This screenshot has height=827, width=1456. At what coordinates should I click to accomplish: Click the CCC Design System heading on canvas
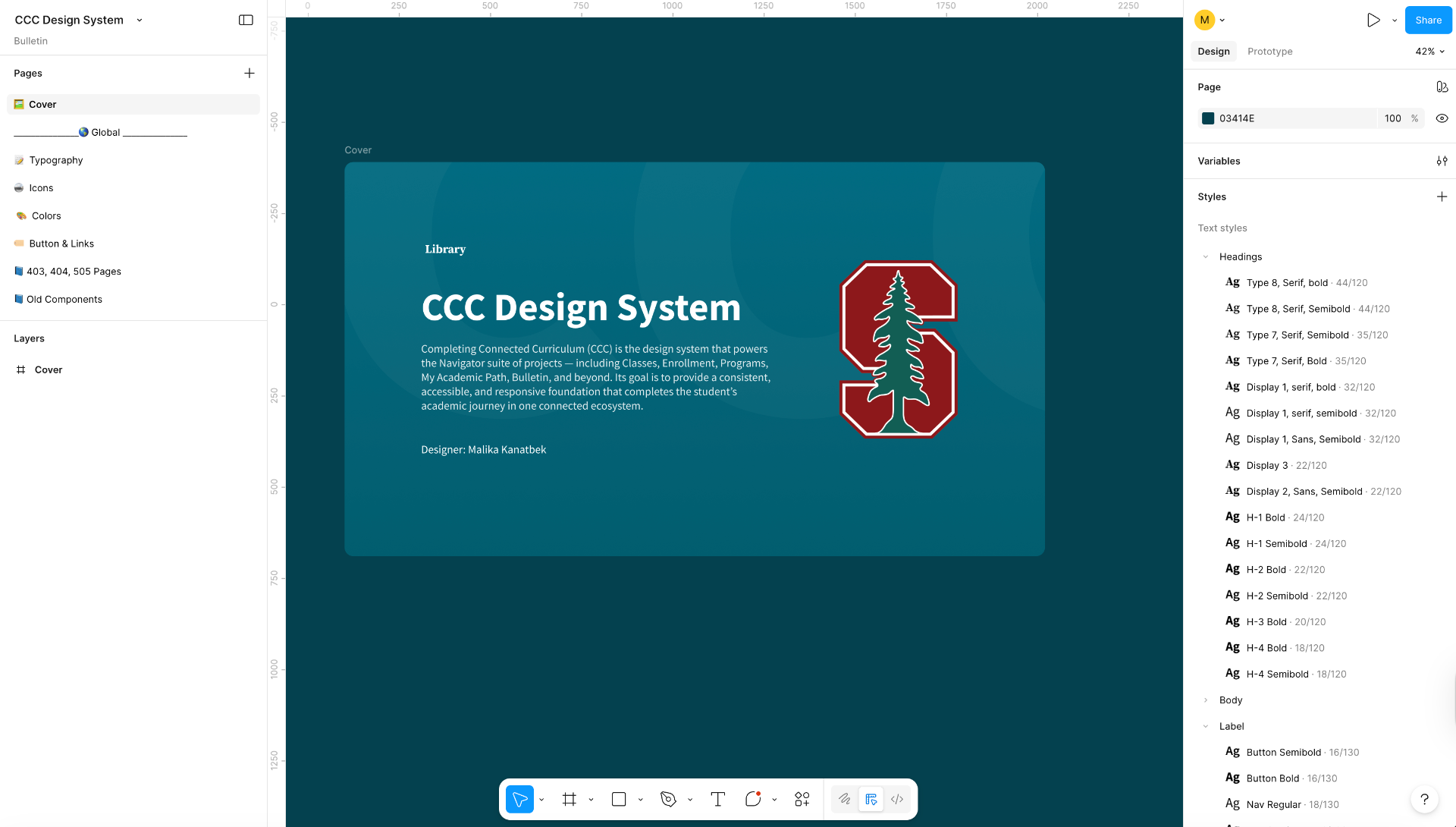(581, 308)
